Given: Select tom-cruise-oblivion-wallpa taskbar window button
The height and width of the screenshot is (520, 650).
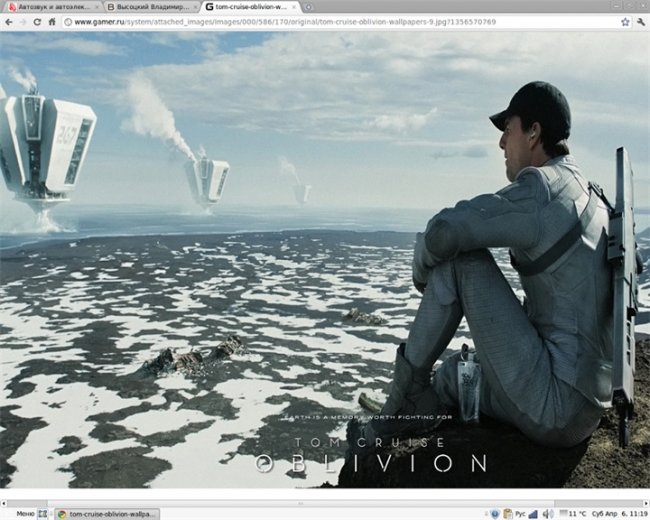Looking at the screenshot, I should (x=106, y=513).
